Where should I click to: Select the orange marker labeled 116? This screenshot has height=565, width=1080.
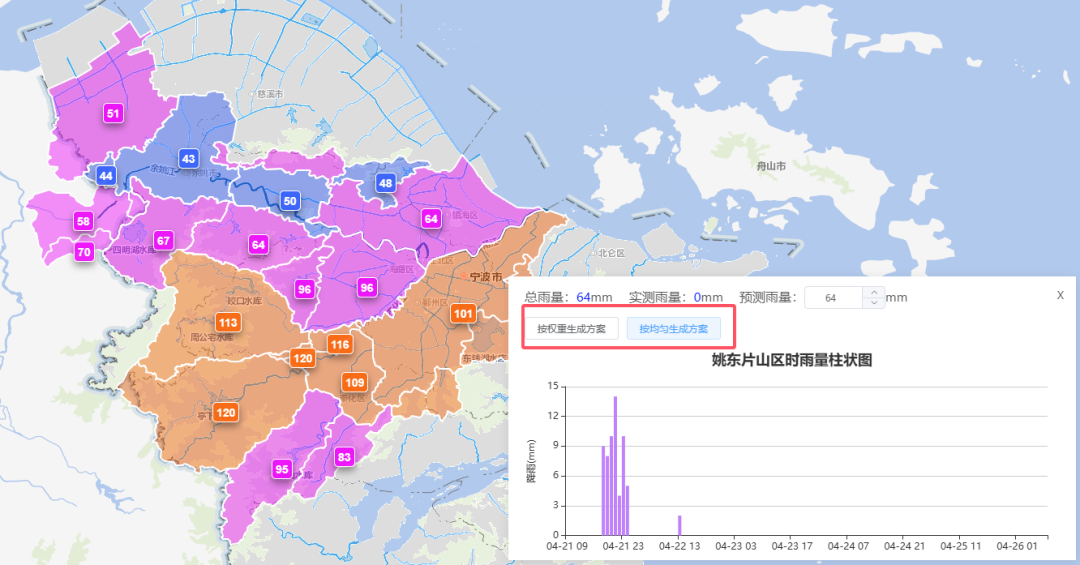tap(340, 345)
